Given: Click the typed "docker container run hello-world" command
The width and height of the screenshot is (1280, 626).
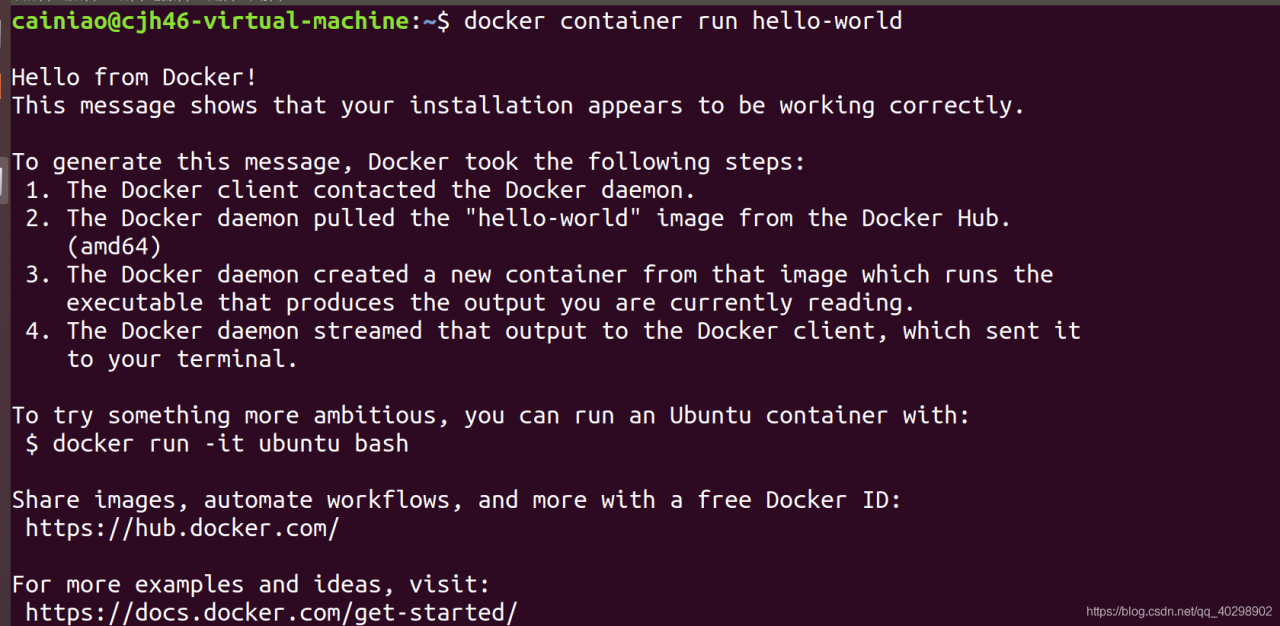Looking at the screenshot, I should click(683, 21).
